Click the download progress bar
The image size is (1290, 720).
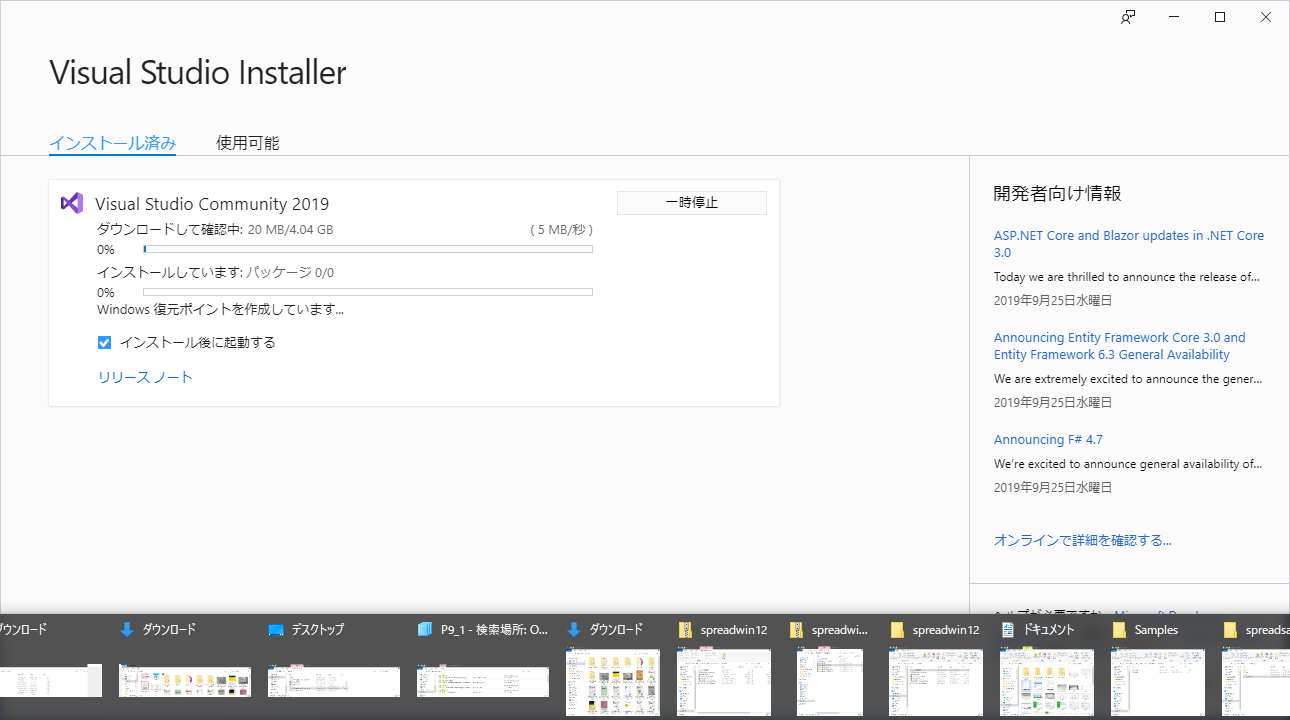point(368,249)
